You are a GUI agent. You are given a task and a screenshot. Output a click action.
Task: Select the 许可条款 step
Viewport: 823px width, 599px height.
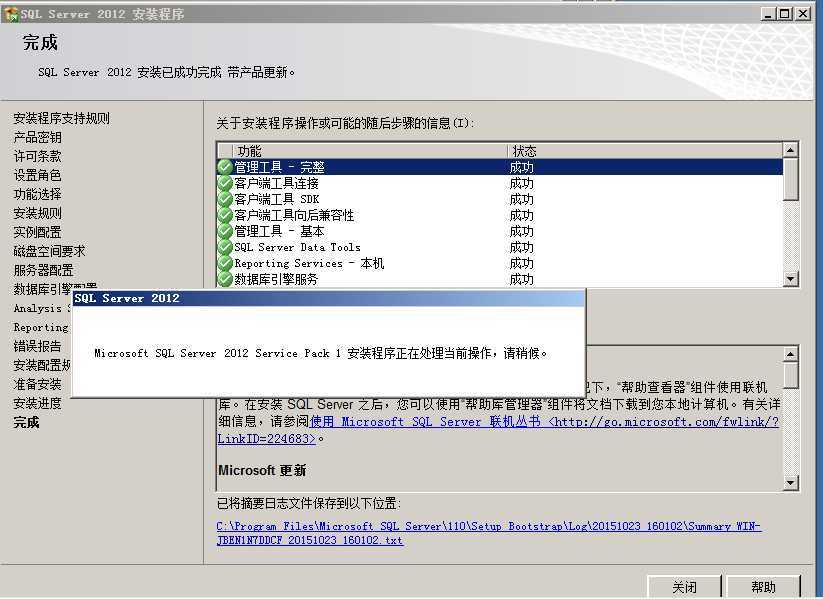(x=37, y=156)
